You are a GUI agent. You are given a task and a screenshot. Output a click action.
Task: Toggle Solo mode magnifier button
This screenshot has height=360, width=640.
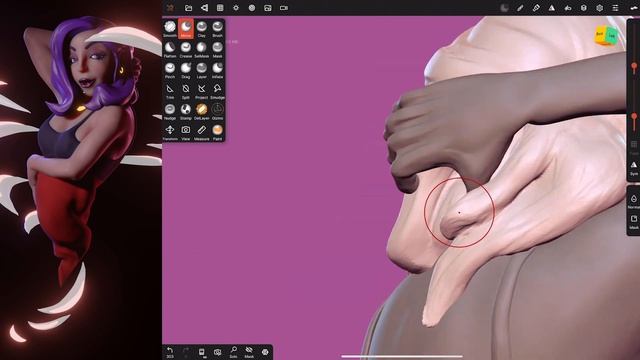tap(233, 352)
